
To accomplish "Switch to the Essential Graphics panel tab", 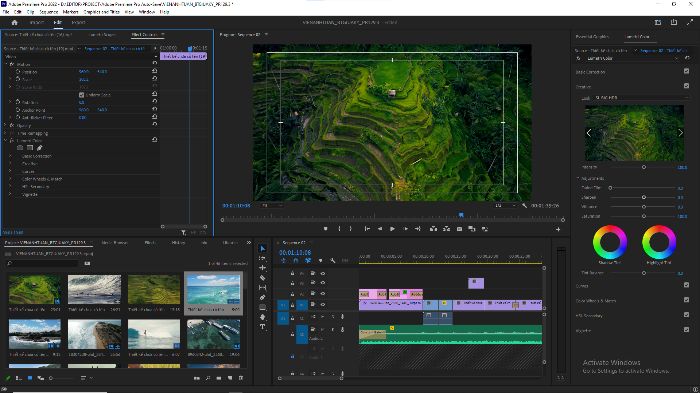I will coord(592,37).
